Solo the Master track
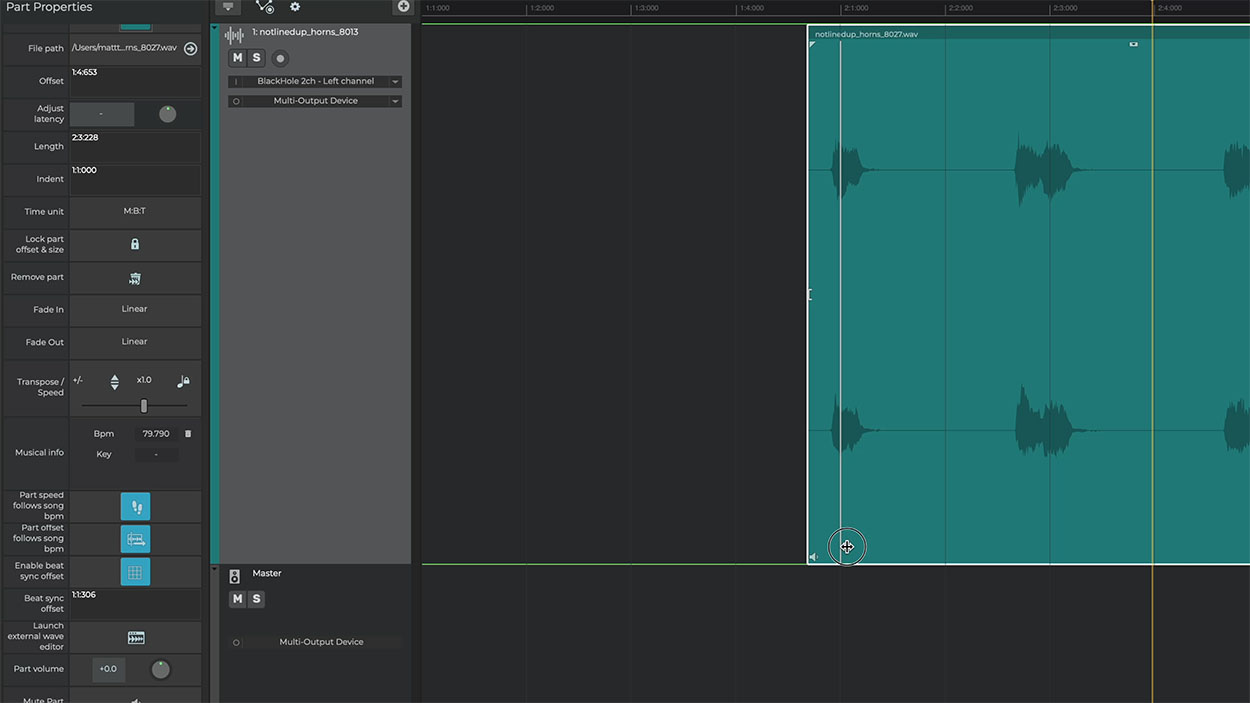Image resolution: width=1250 pixels, height=703 pixels. (256, 599)
